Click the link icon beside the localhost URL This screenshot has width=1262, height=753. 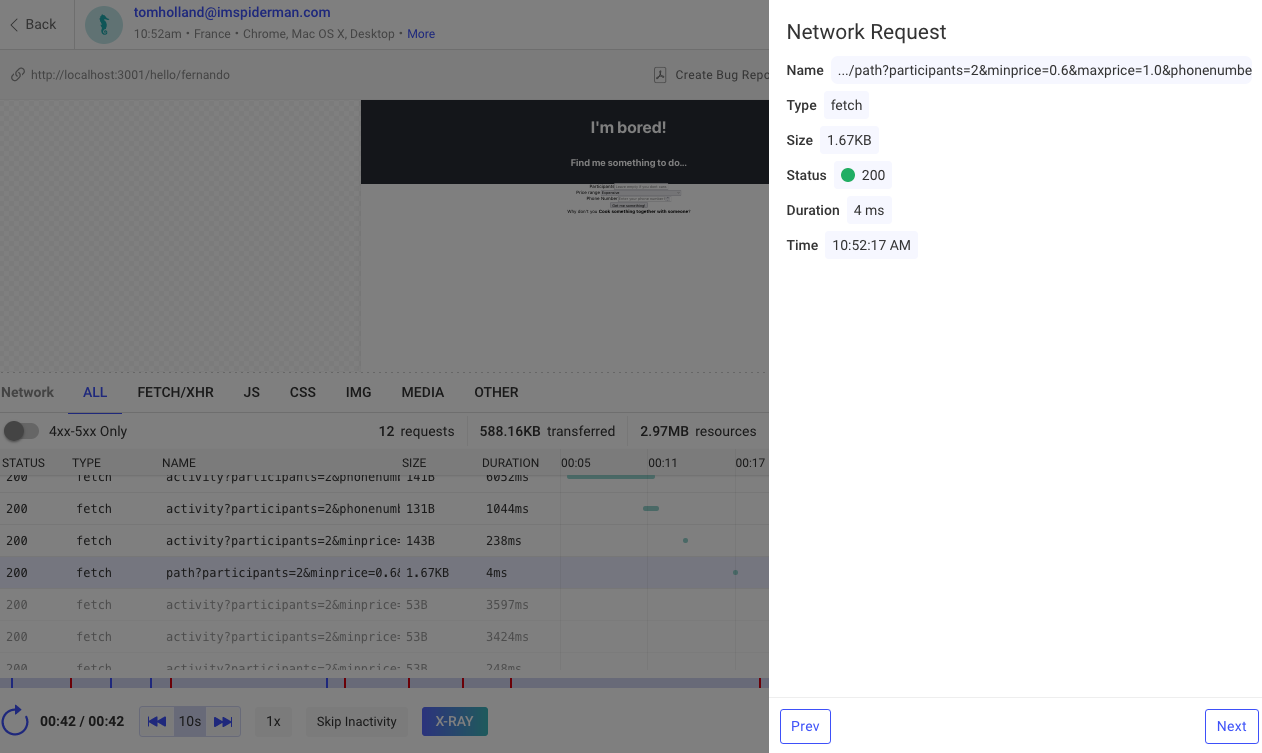[x=17, y=75]
